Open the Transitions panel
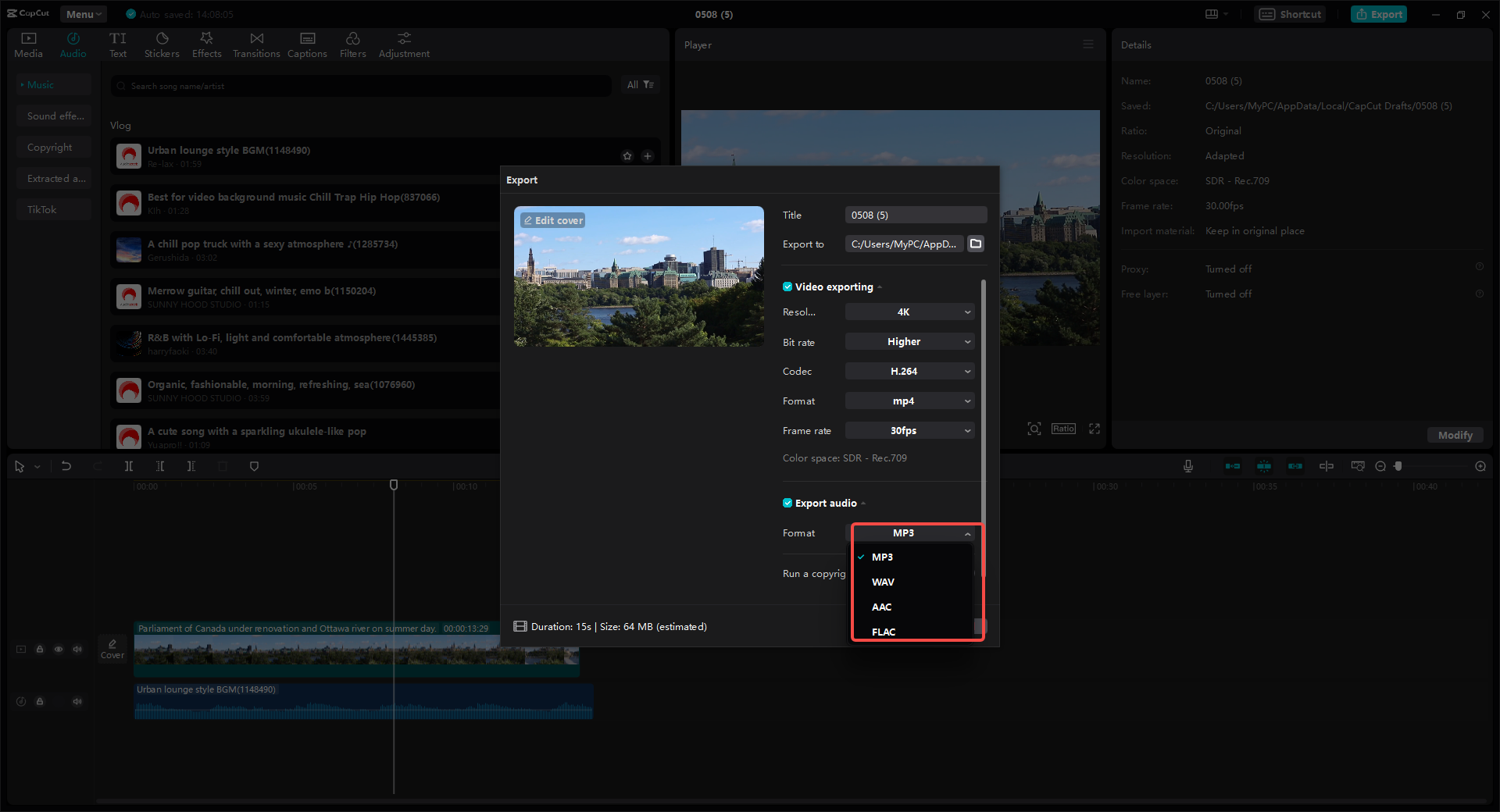Image resolution: width=1500 pixels, height=812 pixels. [x=256, y=44]
